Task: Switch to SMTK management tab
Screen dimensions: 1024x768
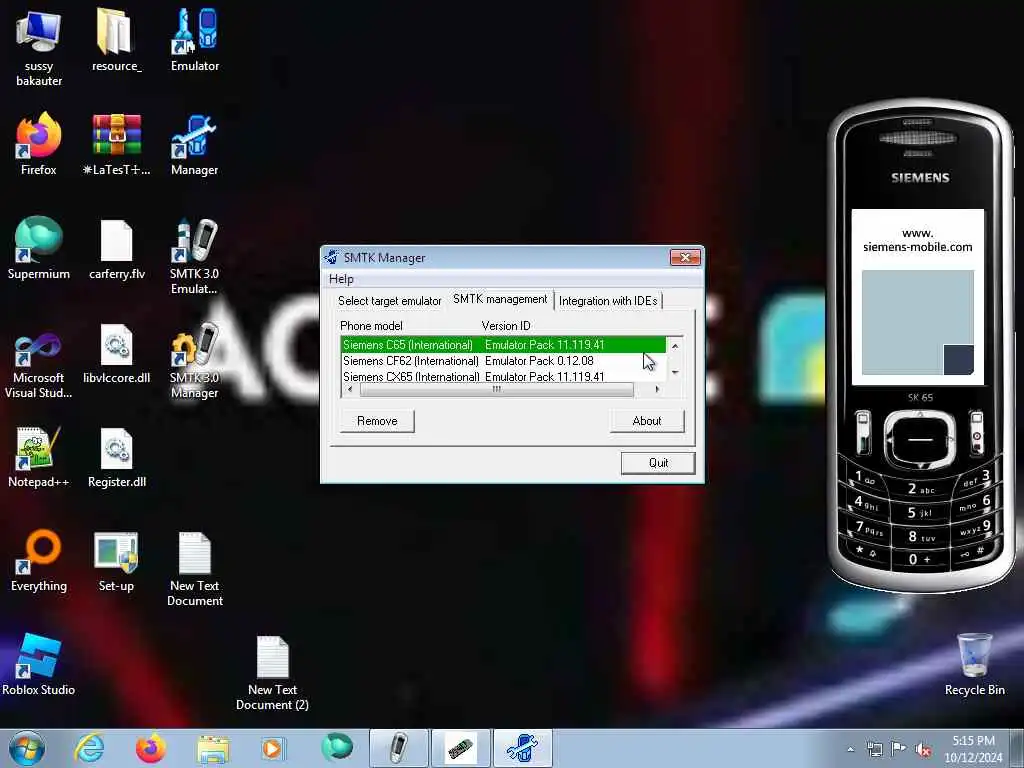Action: pyautogui.click(x=500, y=299)
